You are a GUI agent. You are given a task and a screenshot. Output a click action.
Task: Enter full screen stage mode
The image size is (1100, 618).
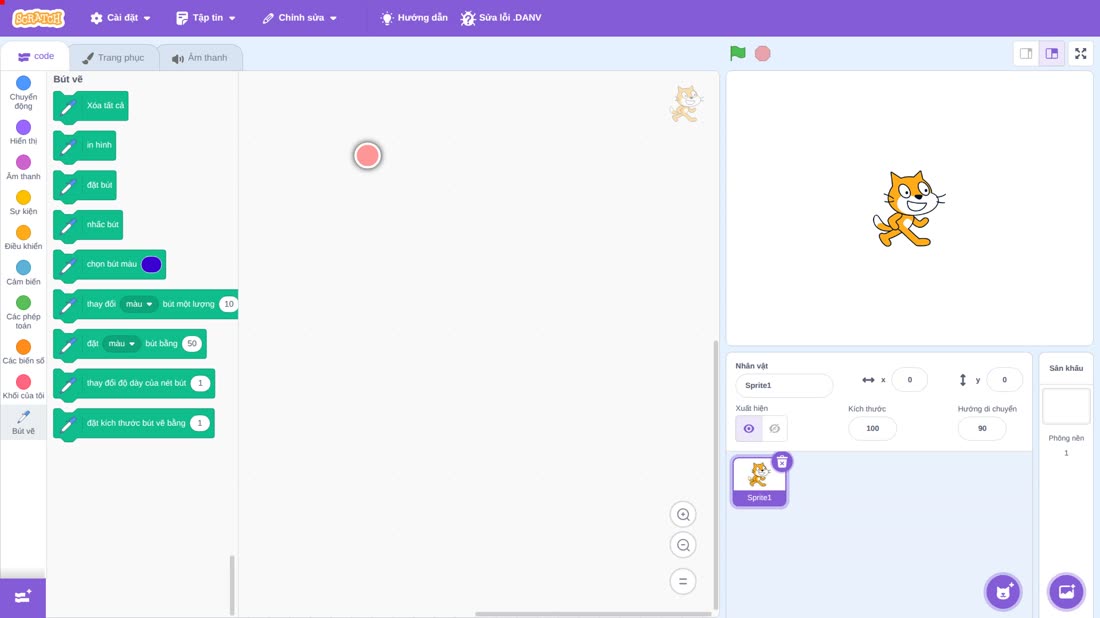coord(1080,53)
